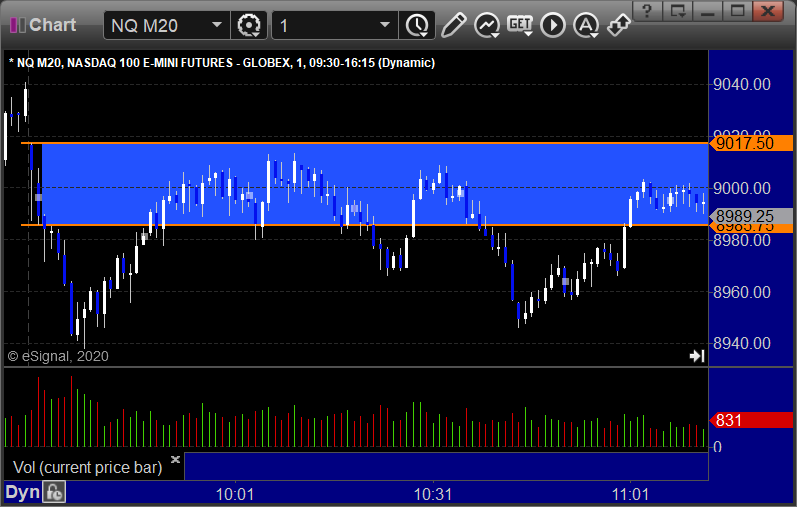Start bar replay play button
The width and height of the screenshot is (797, 507).
(553, 25)
